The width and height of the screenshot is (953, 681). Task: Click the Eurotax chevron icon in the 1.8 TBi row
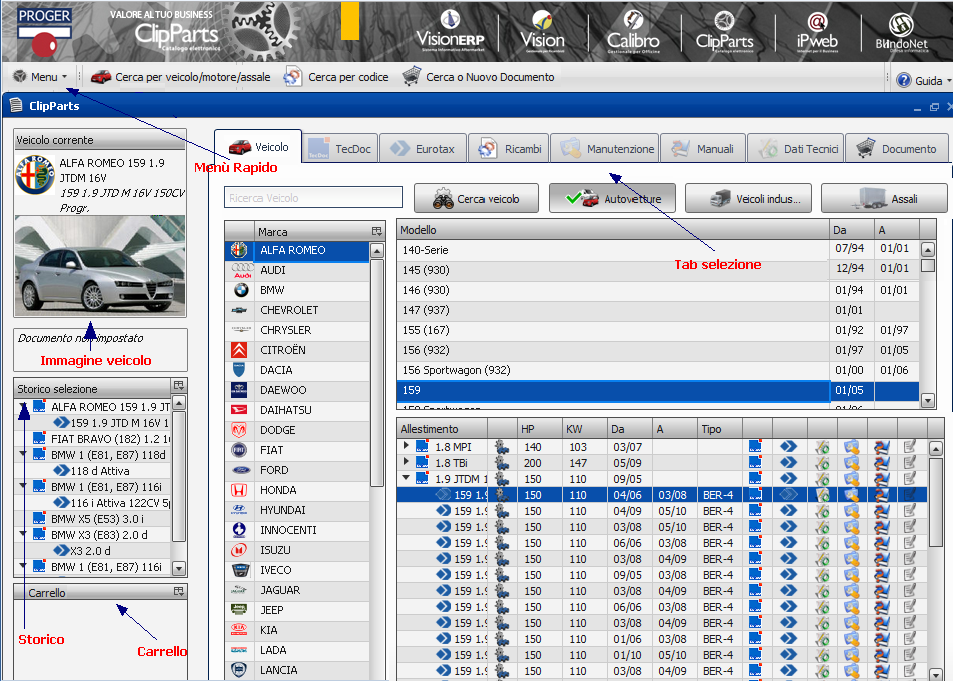click(x=788, y=463)
